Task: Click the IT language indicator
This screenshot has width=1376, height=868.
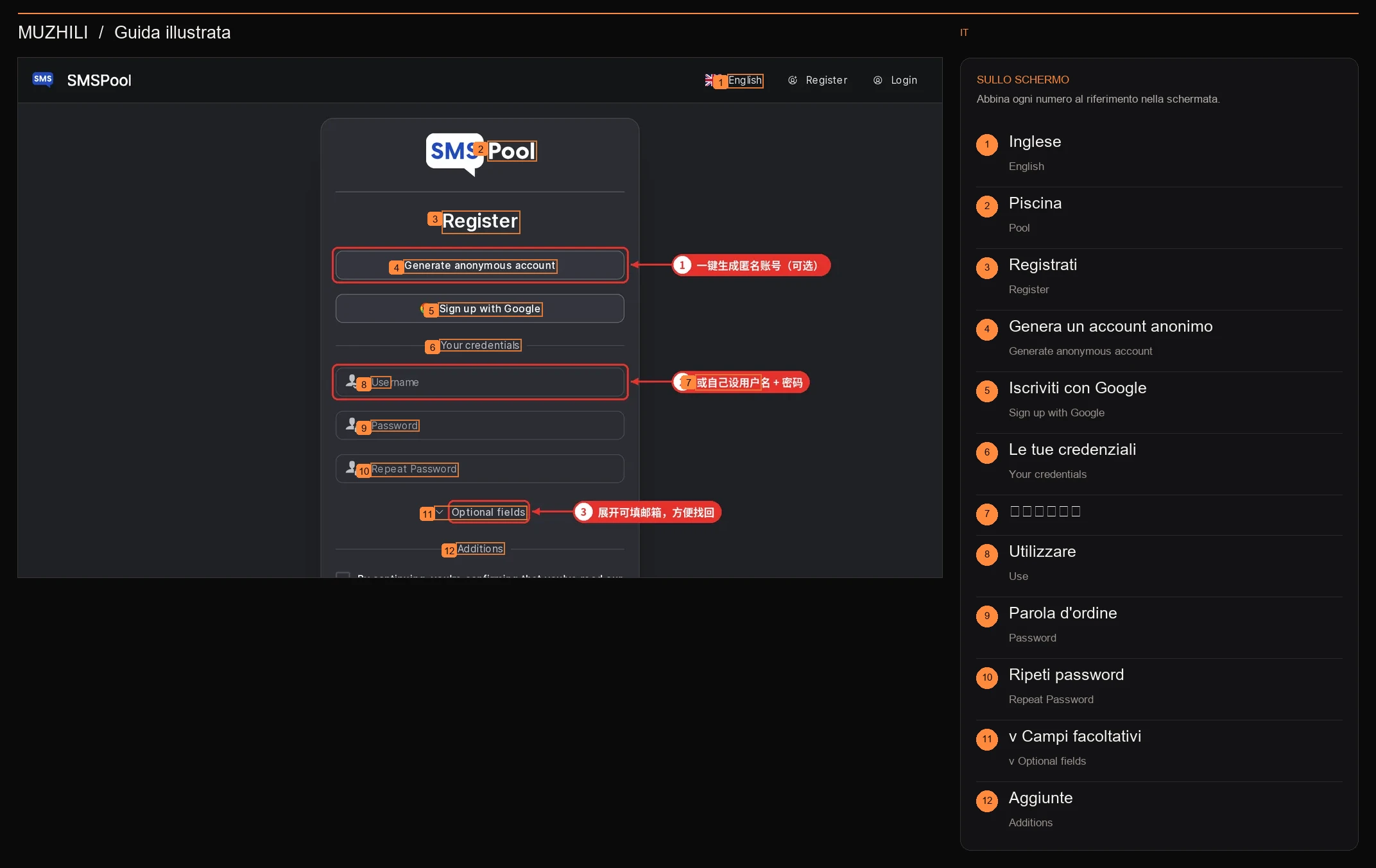Action: (x=964, y=33)
